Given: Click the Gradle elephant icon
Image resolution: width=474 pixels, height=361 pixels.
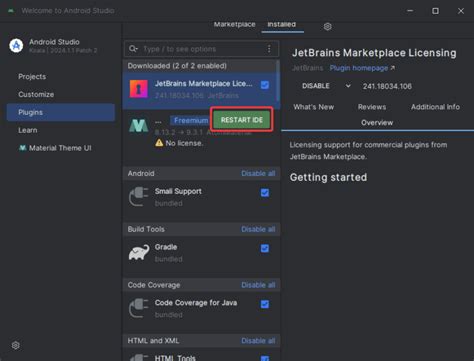Looking at the screenshot, I should click(x=139, y=253).
